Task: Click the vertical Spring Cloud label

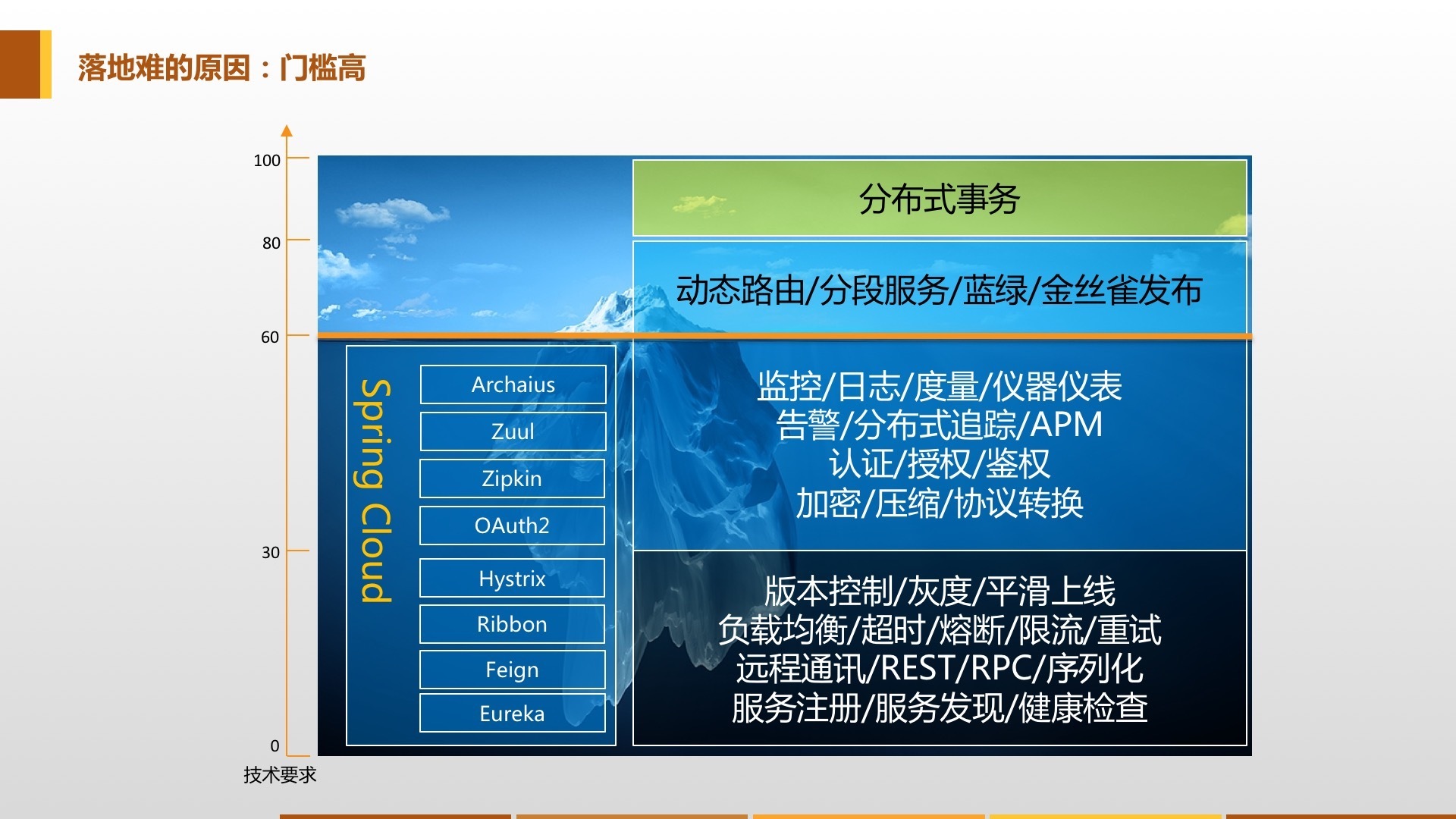Action: coord(375,491)
